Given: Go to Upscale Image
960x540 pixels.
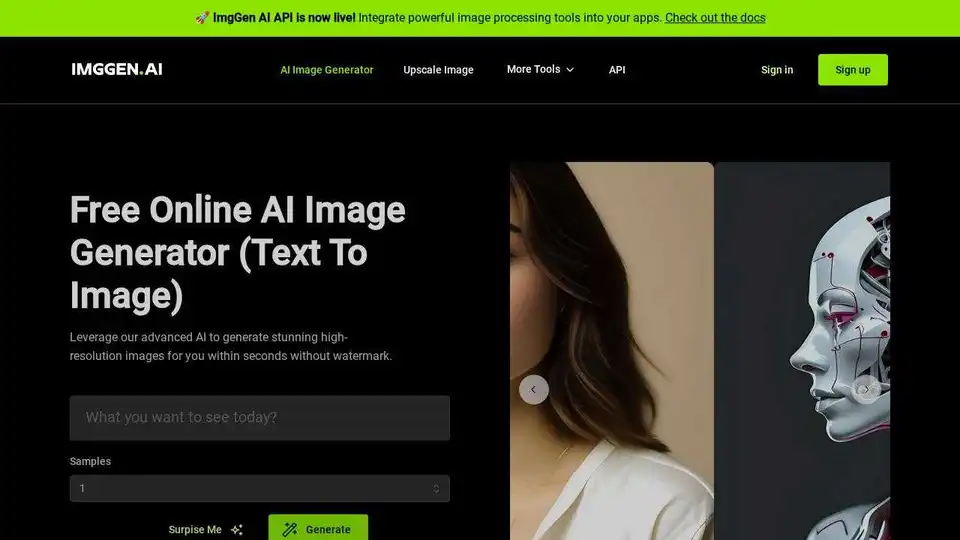Looking at the screenshot, I should point(438,70).
